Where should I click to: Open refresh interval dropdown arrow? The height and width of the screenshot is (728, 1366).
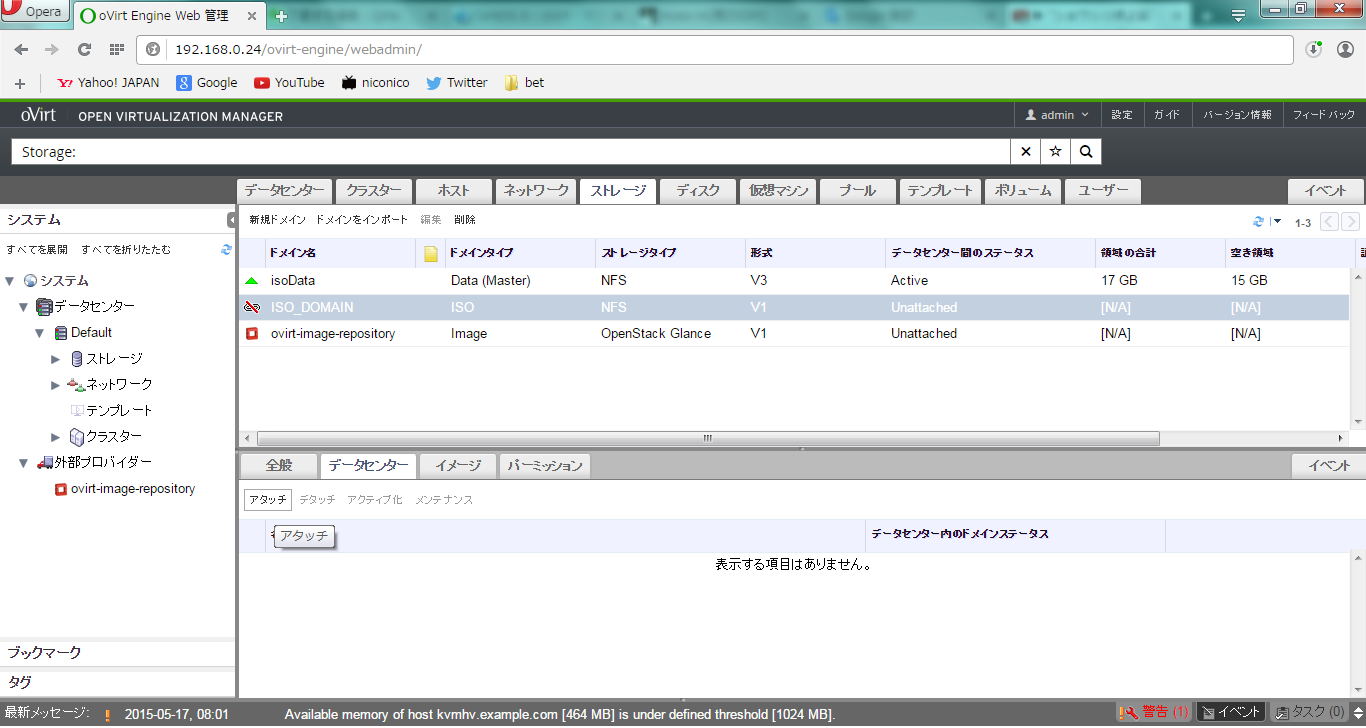[x=1276, y=222]
